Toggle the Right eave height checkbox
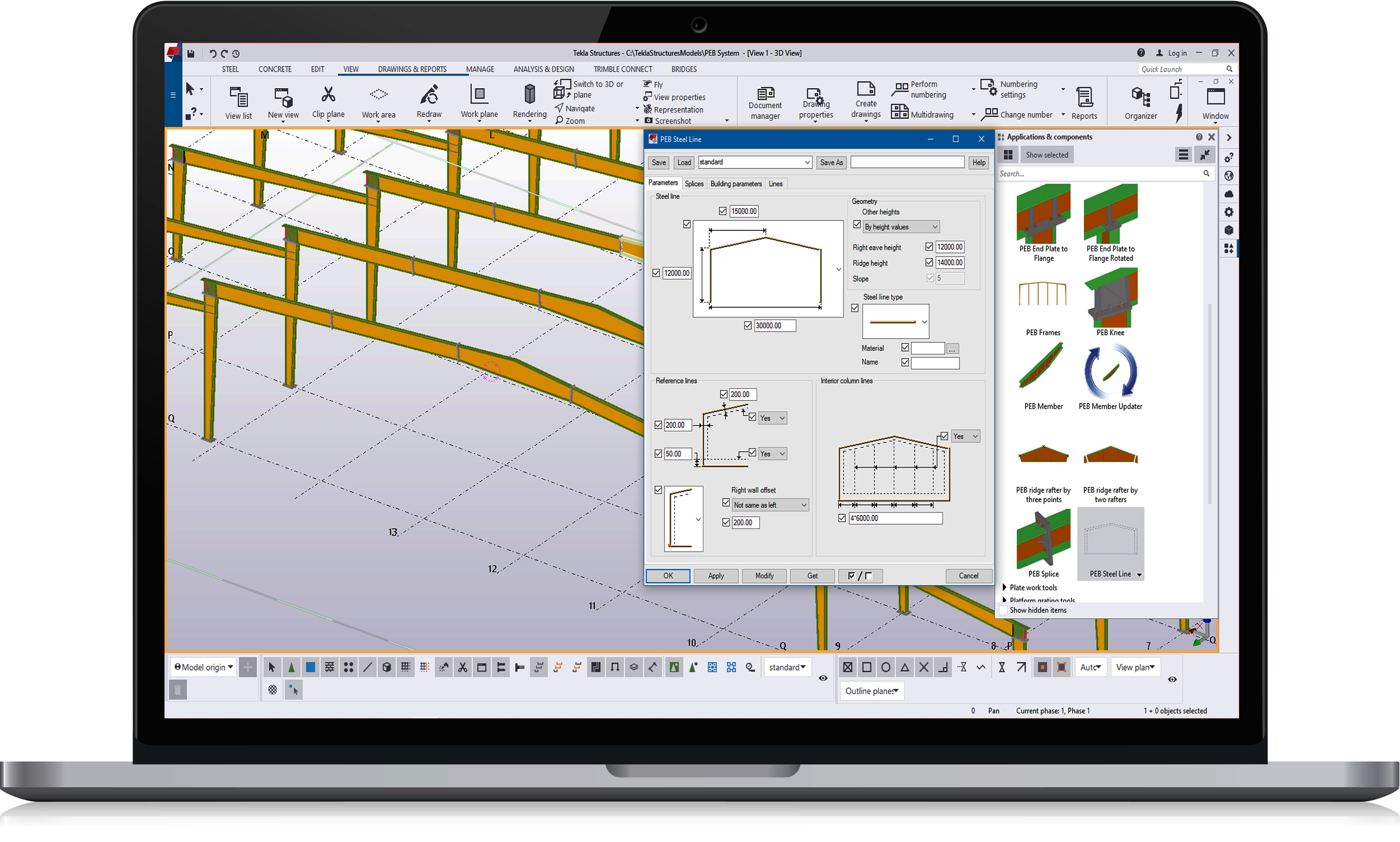Image resolution: width=1400 pixels, height=842 pixels. [x=929, y=247]
